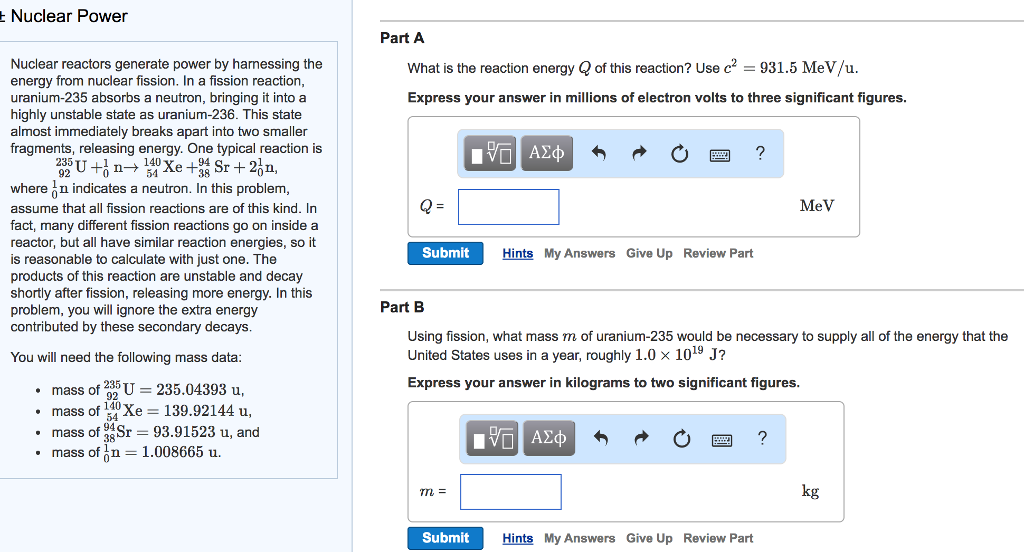Show keyboard shortcuts in Part B toolbar
This screenshot has width=1024, height=552.
point(720,439)
